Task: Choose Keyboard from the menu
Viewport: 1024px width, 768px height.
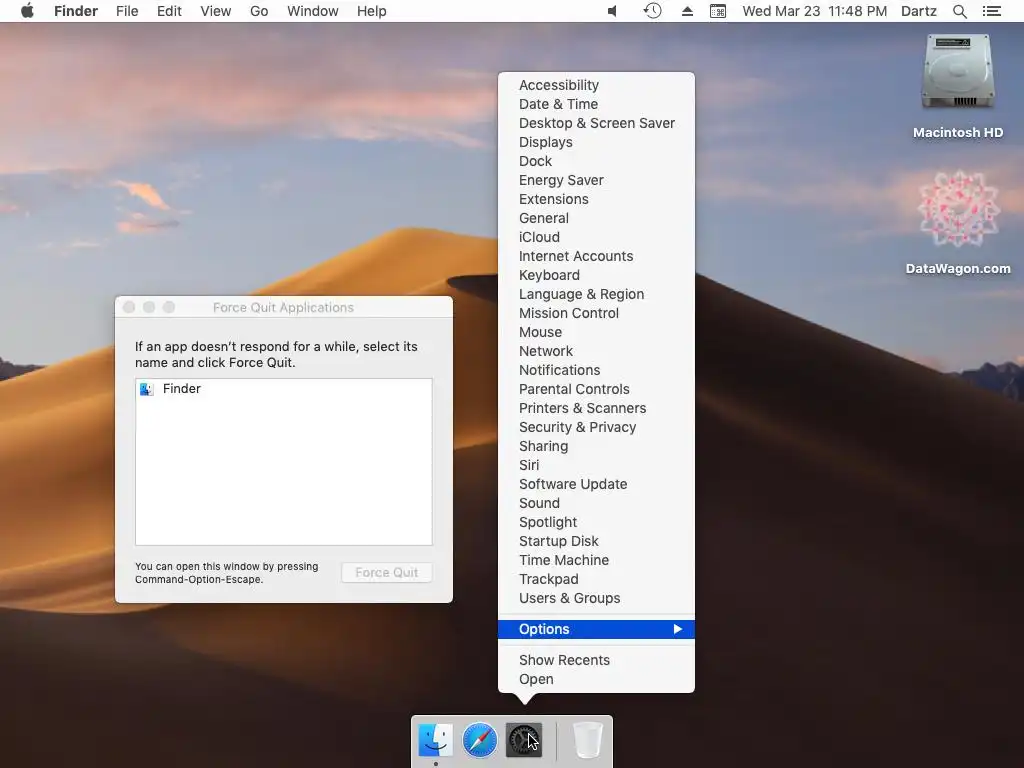Action: tap(596, 275)
